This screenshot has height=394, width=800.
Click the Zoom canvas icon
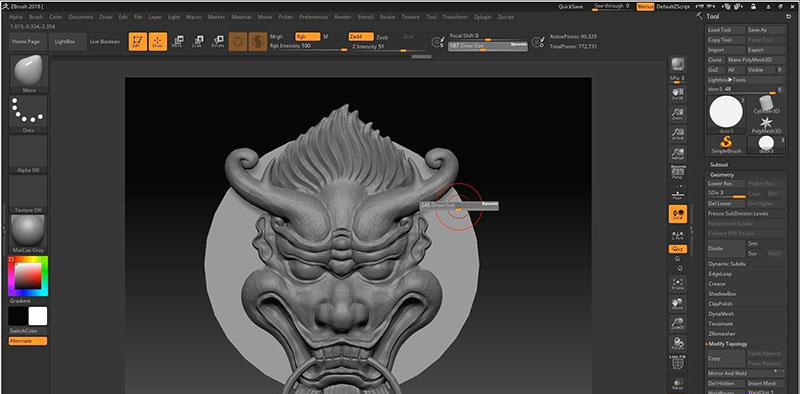point(678,114)
